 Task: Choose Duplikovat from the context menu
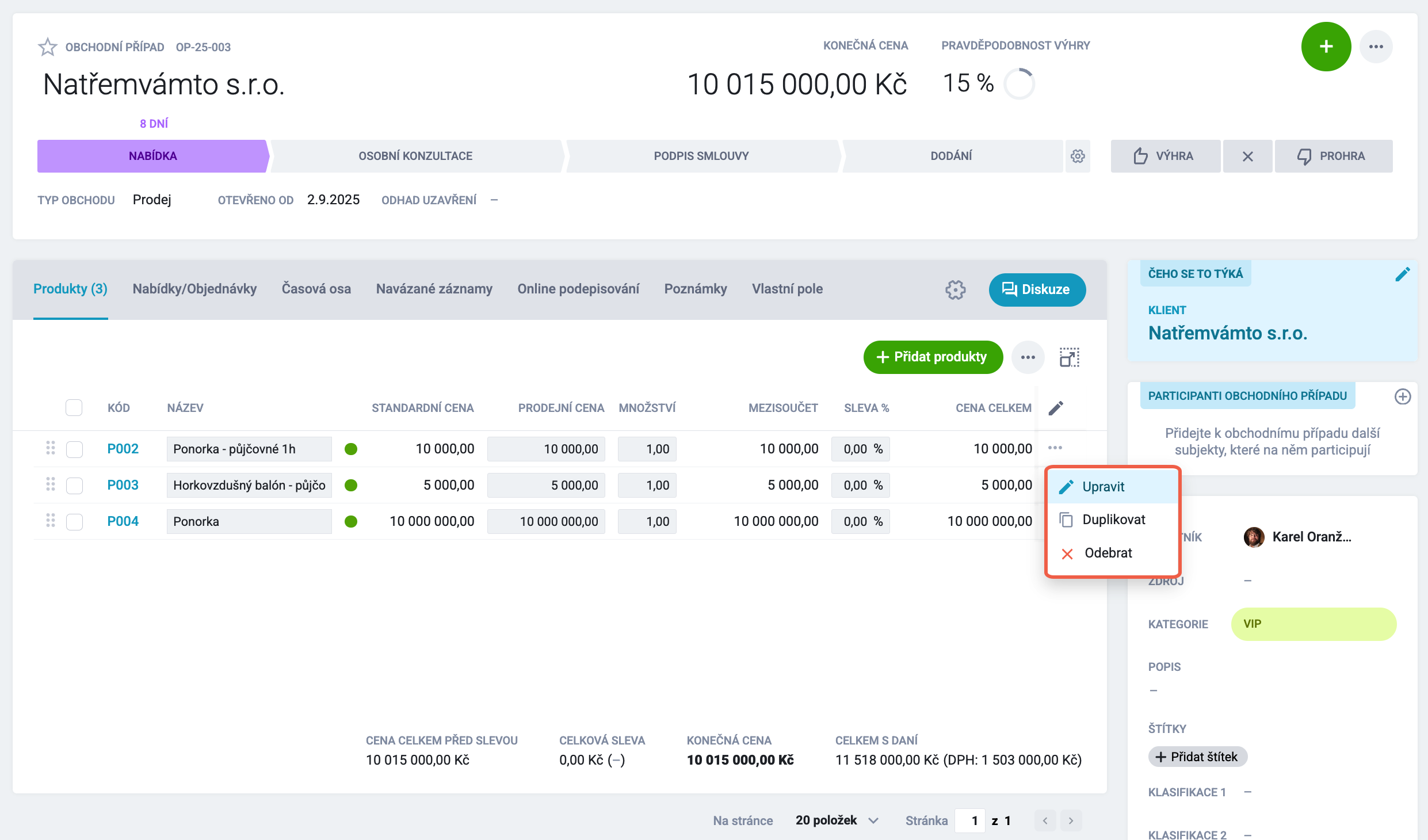pos(1113,520)
